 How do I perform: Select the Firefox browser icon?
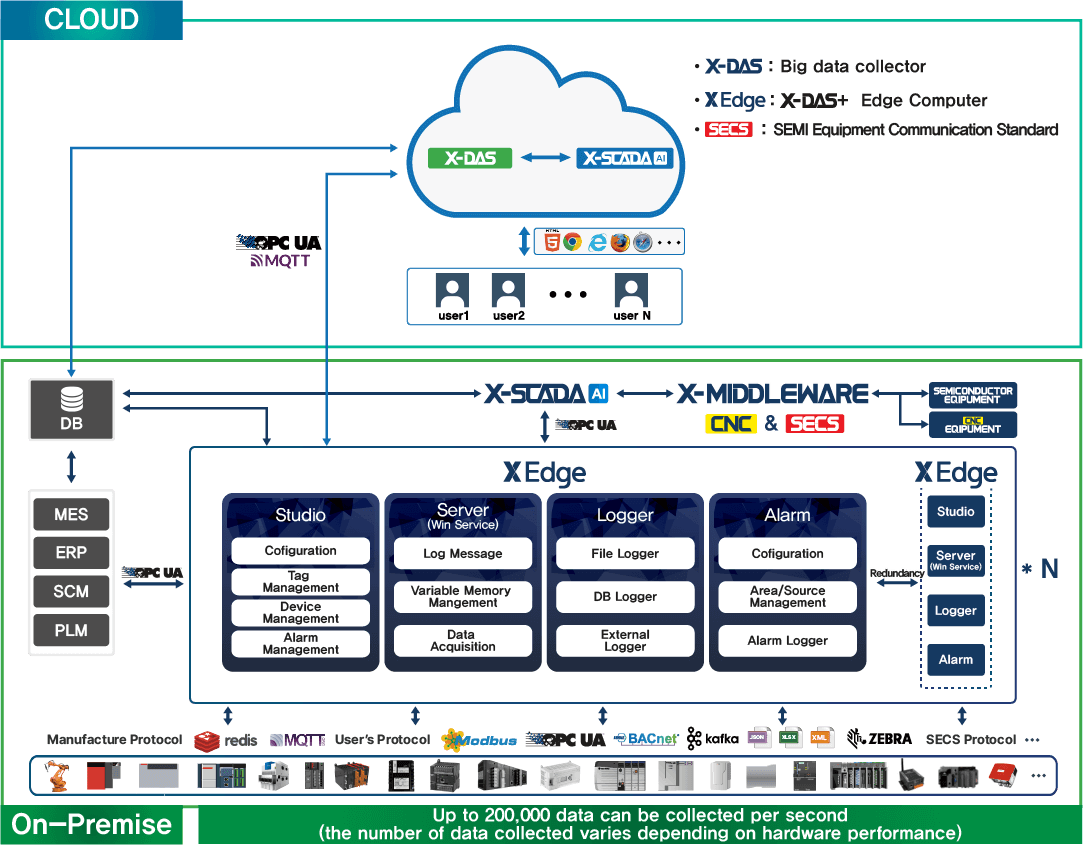point(620,242)
